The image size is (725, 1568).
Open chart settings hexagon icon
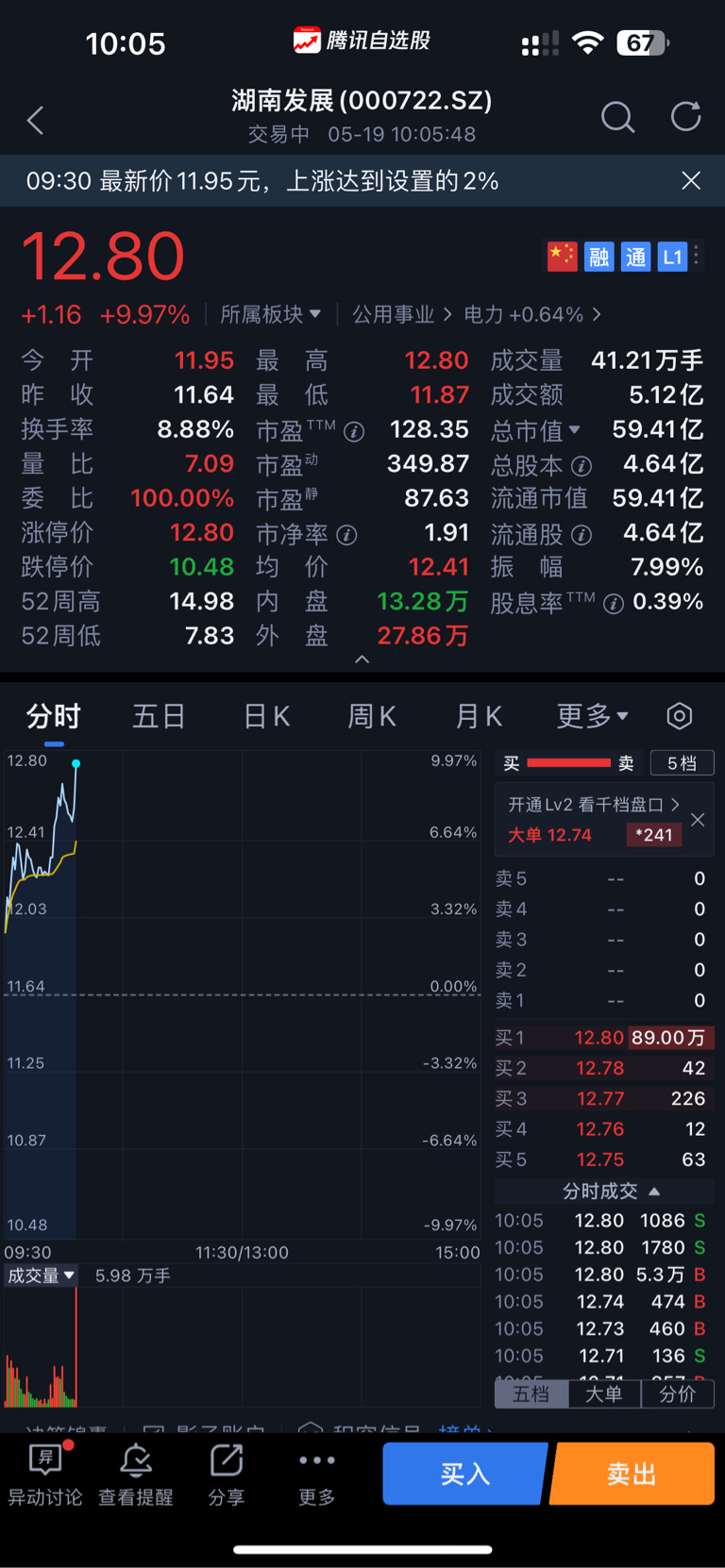[x=679, y=716]
